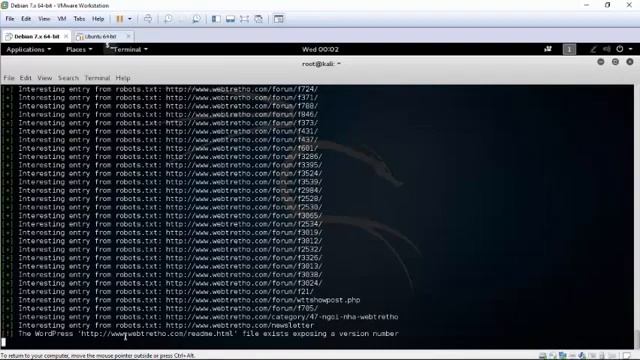Click Send Ctrl+Alt+Del icon in VMware toolbar
The width and height of the screenshot is (640, 360).
148,19
